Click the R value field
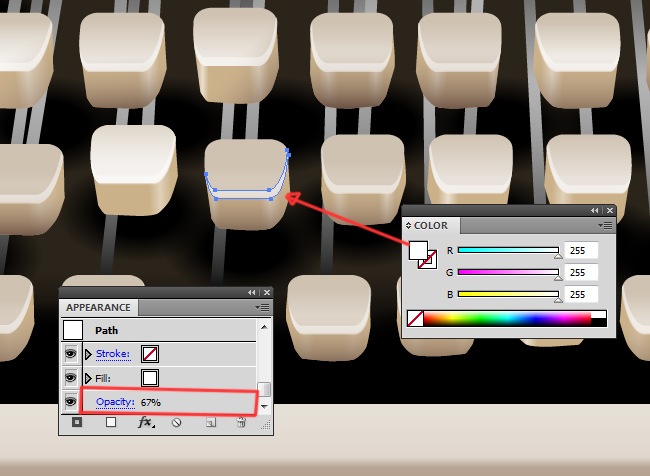 (581, 250)
